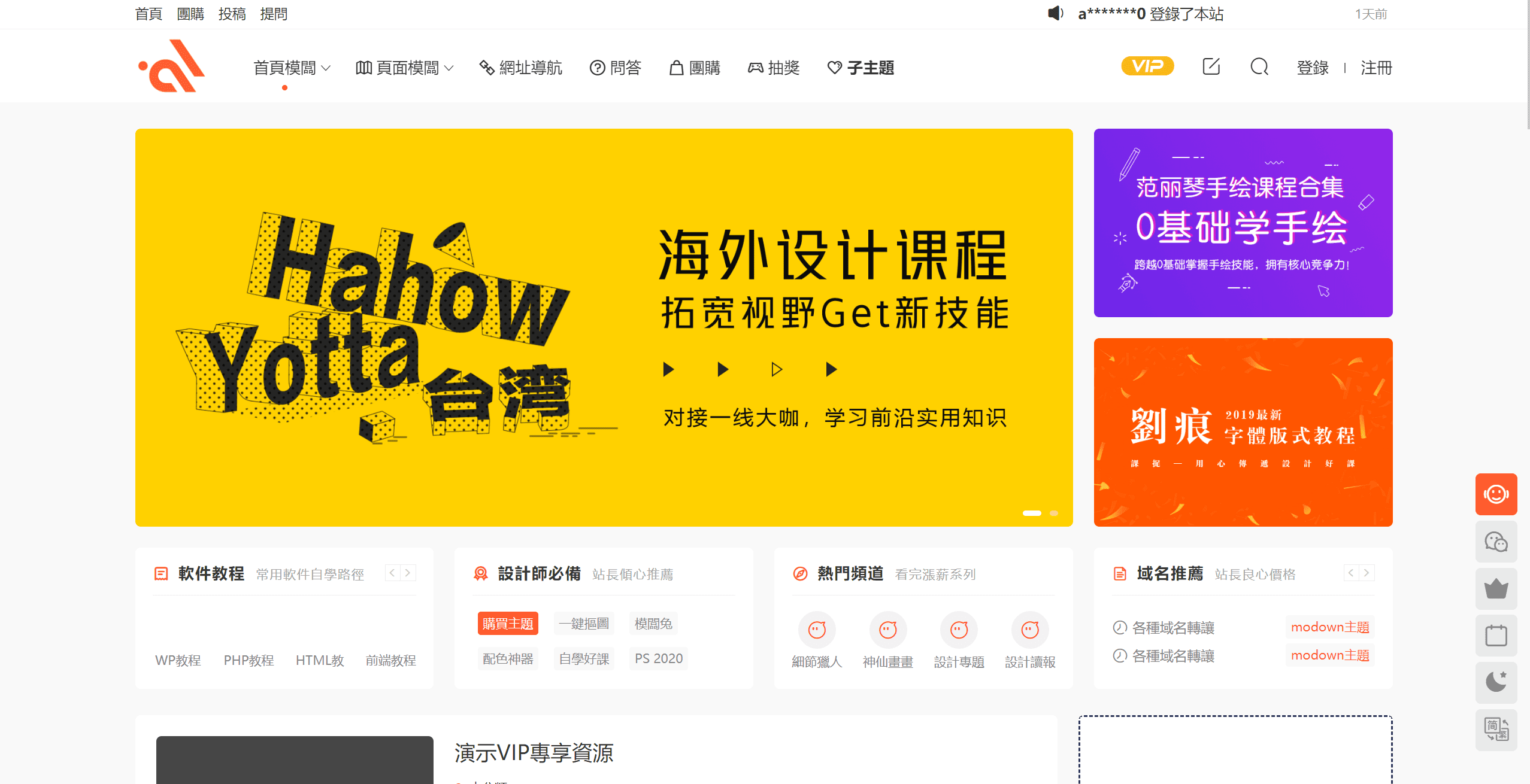Open 團購 in top bar

point(190,14)
